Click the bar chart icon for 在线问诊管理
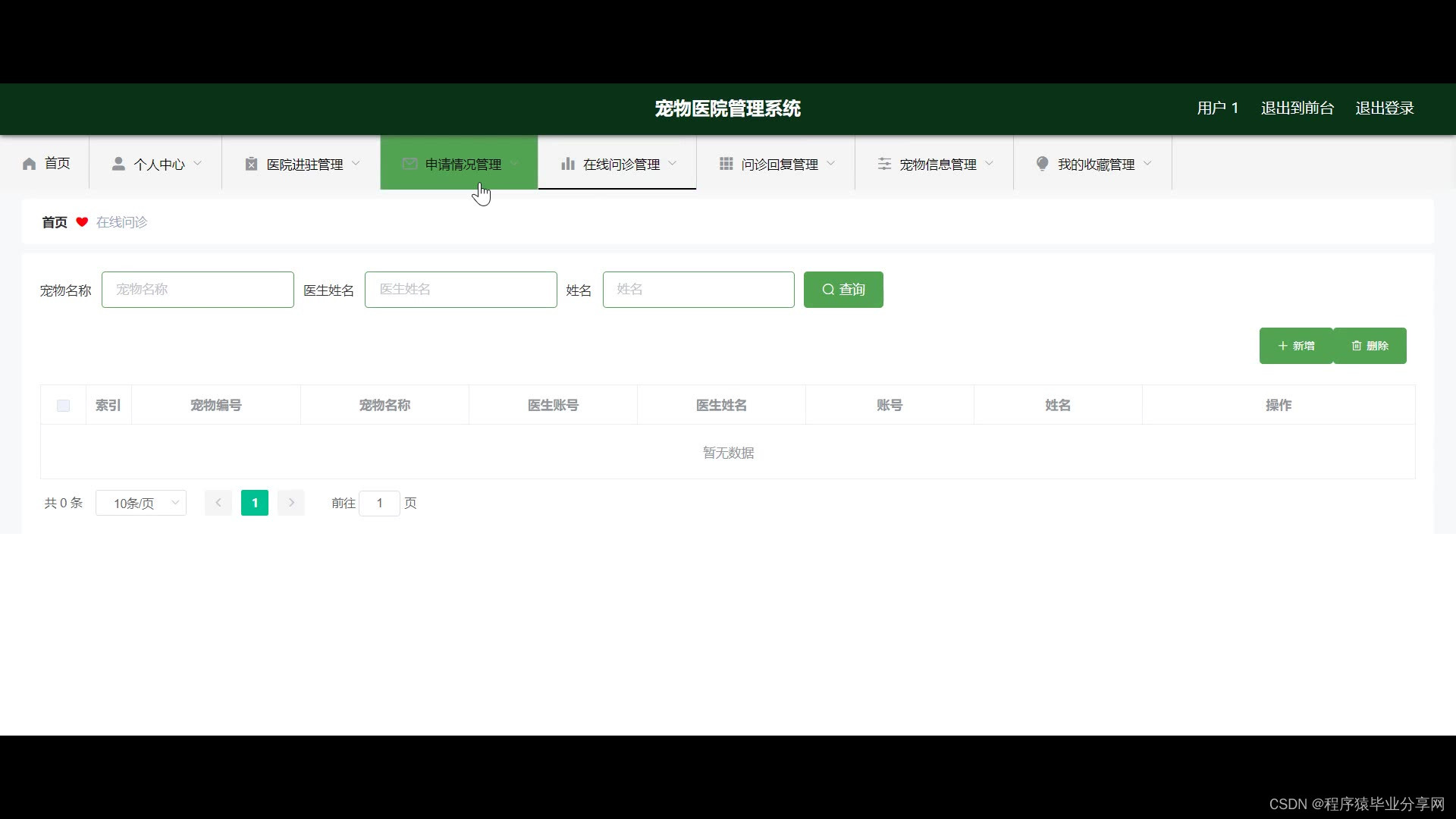 tap(567, 164)
